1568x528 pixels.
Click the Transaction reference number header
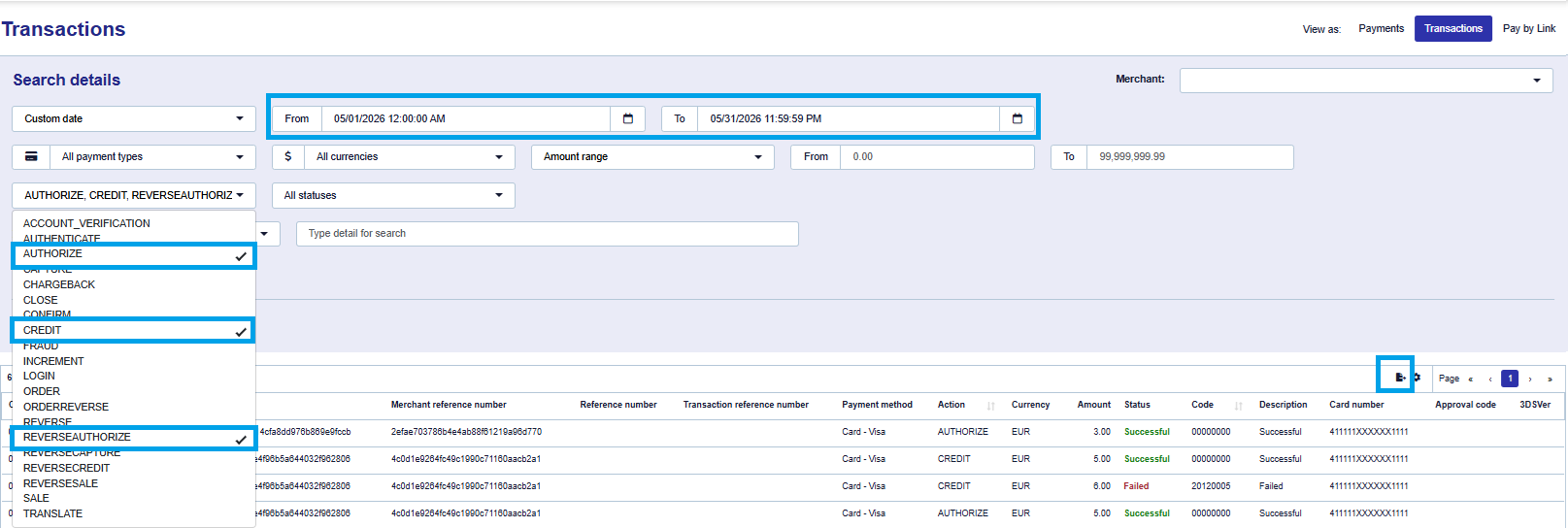click(746, 405)
